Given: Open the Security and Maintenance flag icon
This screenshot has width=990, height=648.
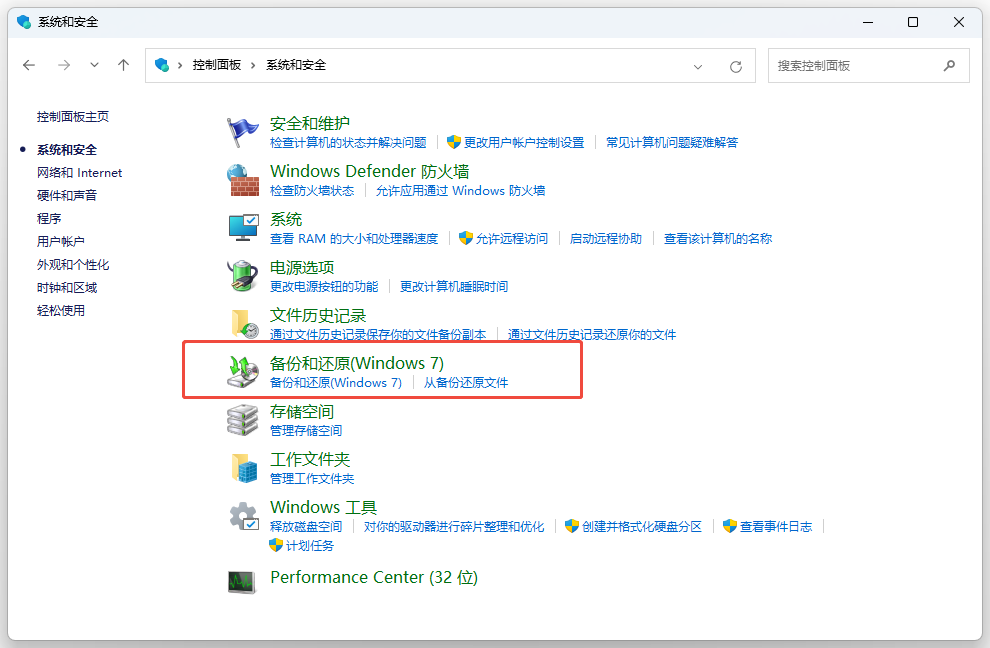Looking at the screenshot, I should (x=242, y=132).
